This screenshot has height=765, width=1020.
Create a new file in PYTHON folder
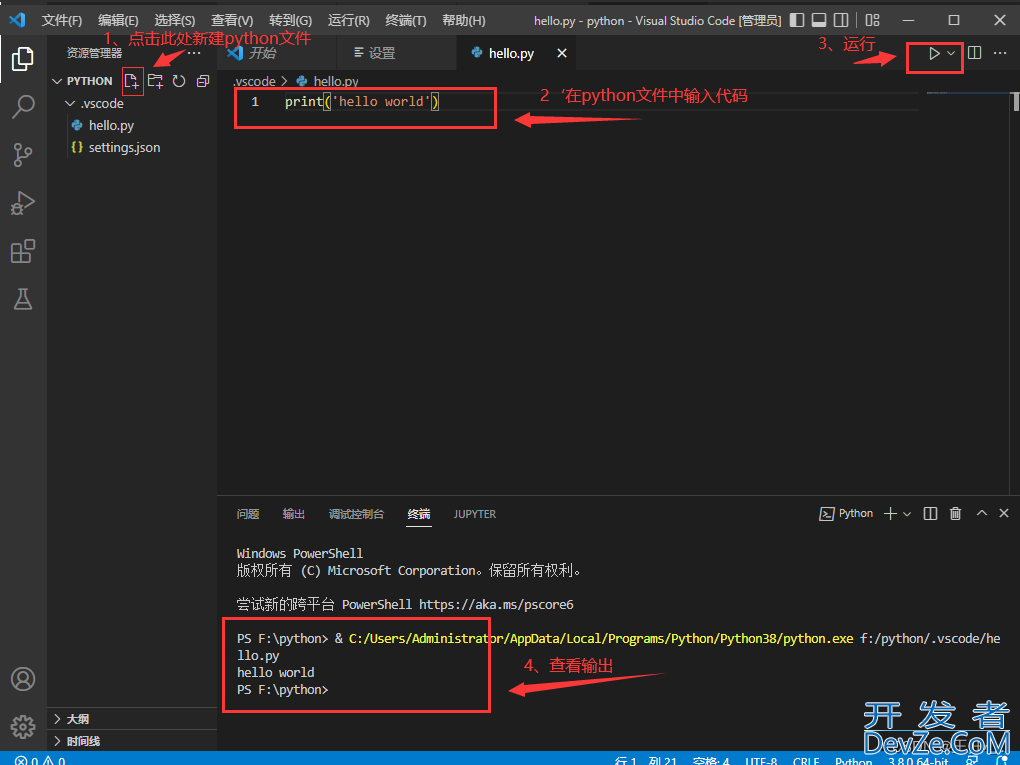click(x=131, y=81)
